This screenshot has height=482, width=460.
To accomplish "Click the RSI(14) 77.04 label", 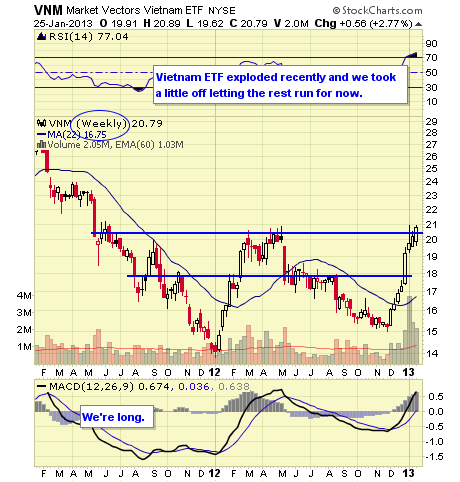I will (89, 37).
